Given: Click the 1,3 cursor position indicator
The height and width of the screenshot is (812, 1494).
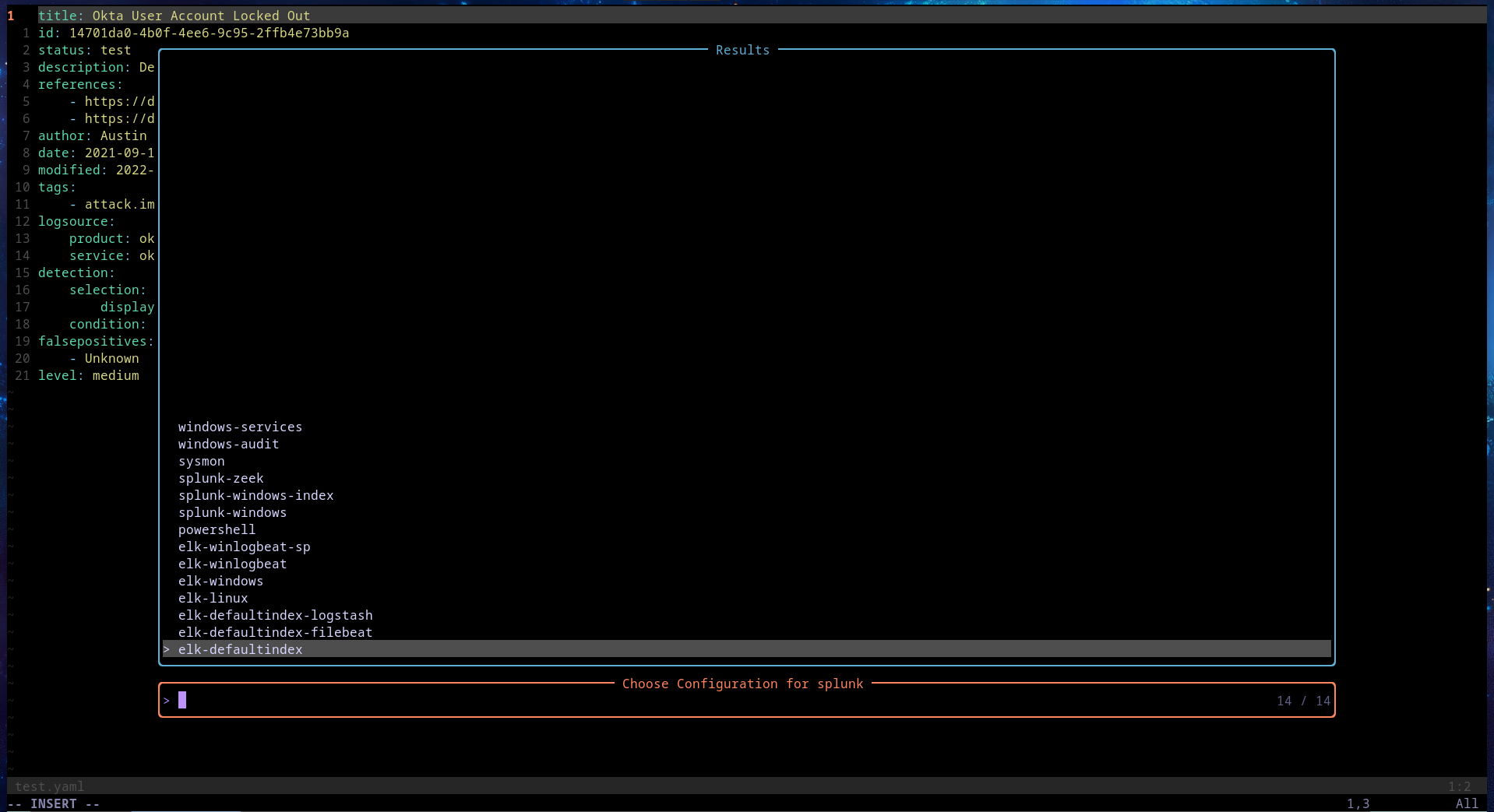Looking at the screenshot, I should (x=1359, y=803).
